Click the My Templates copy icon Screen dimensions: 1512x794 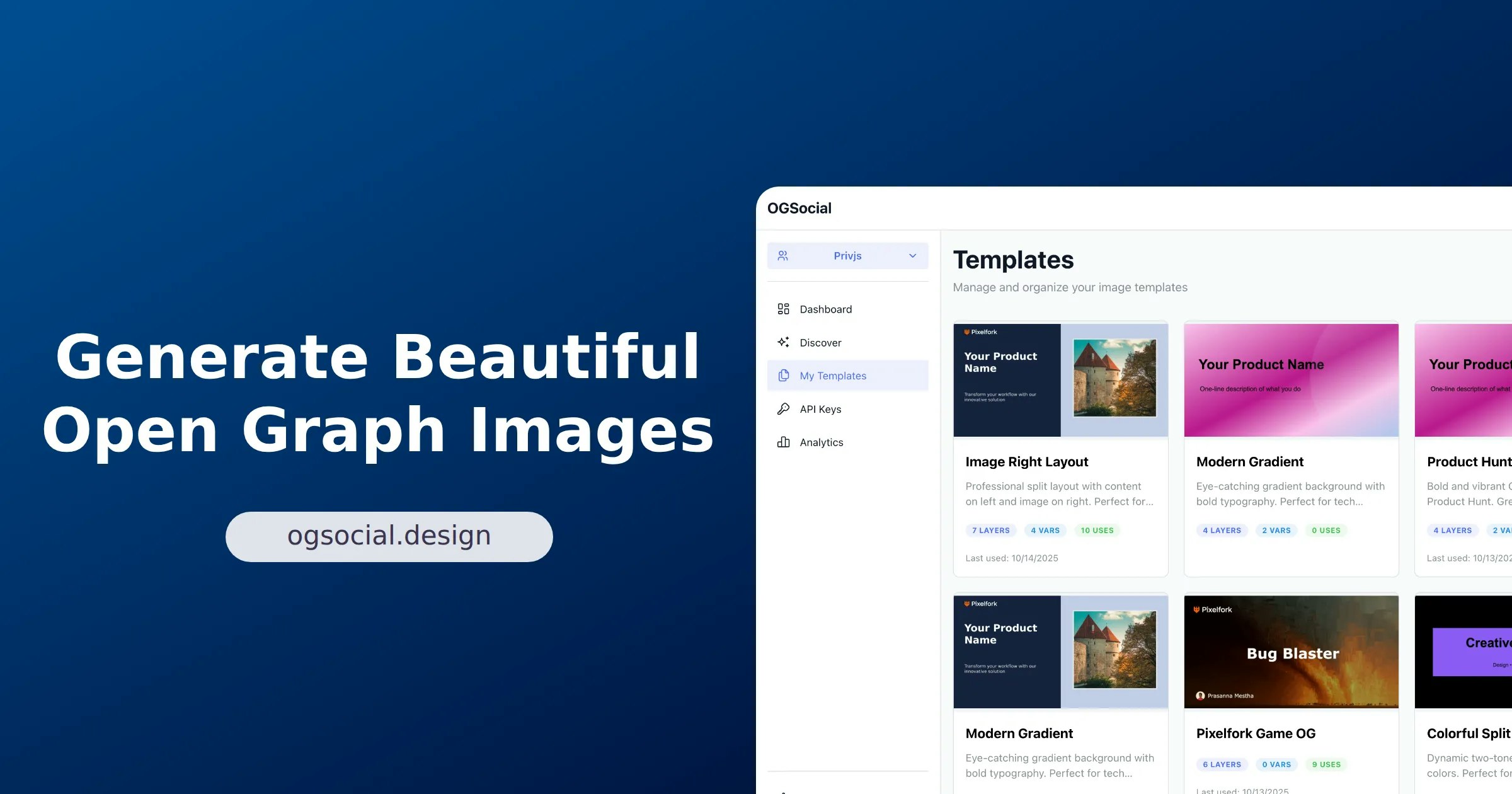(x=783, y=376)
